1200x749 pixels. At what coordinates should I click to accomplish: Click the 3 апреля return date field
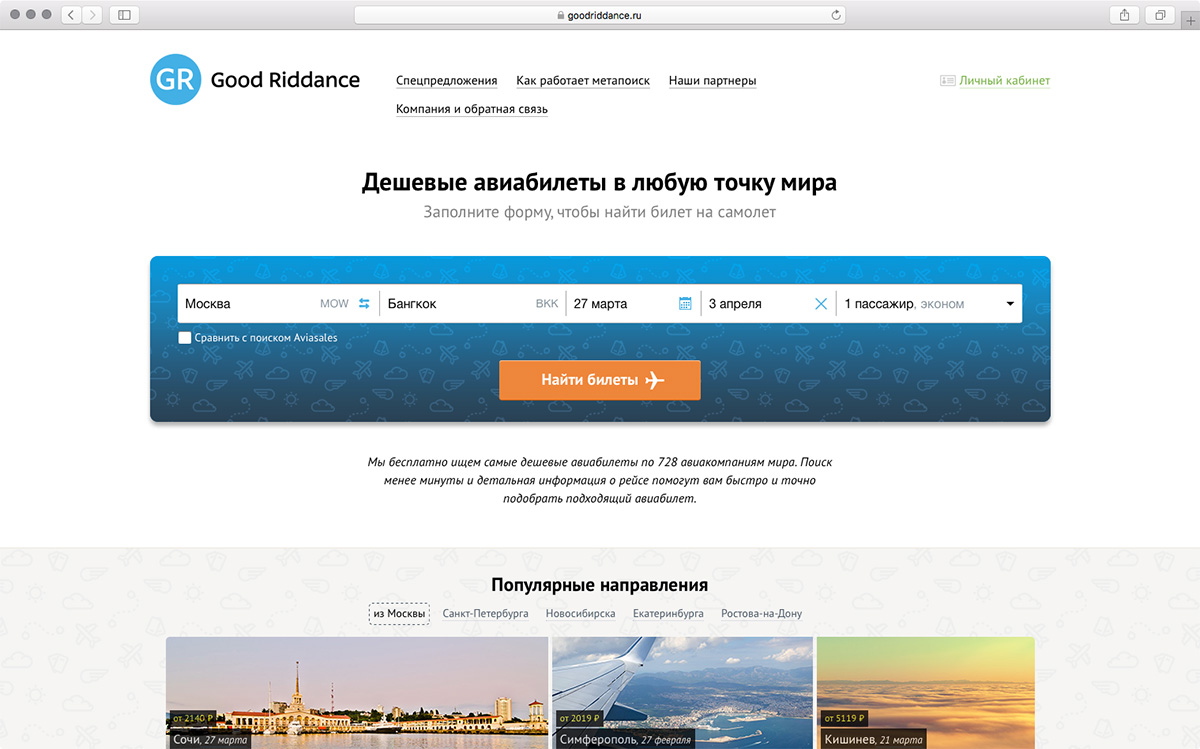tap(769, 304)
